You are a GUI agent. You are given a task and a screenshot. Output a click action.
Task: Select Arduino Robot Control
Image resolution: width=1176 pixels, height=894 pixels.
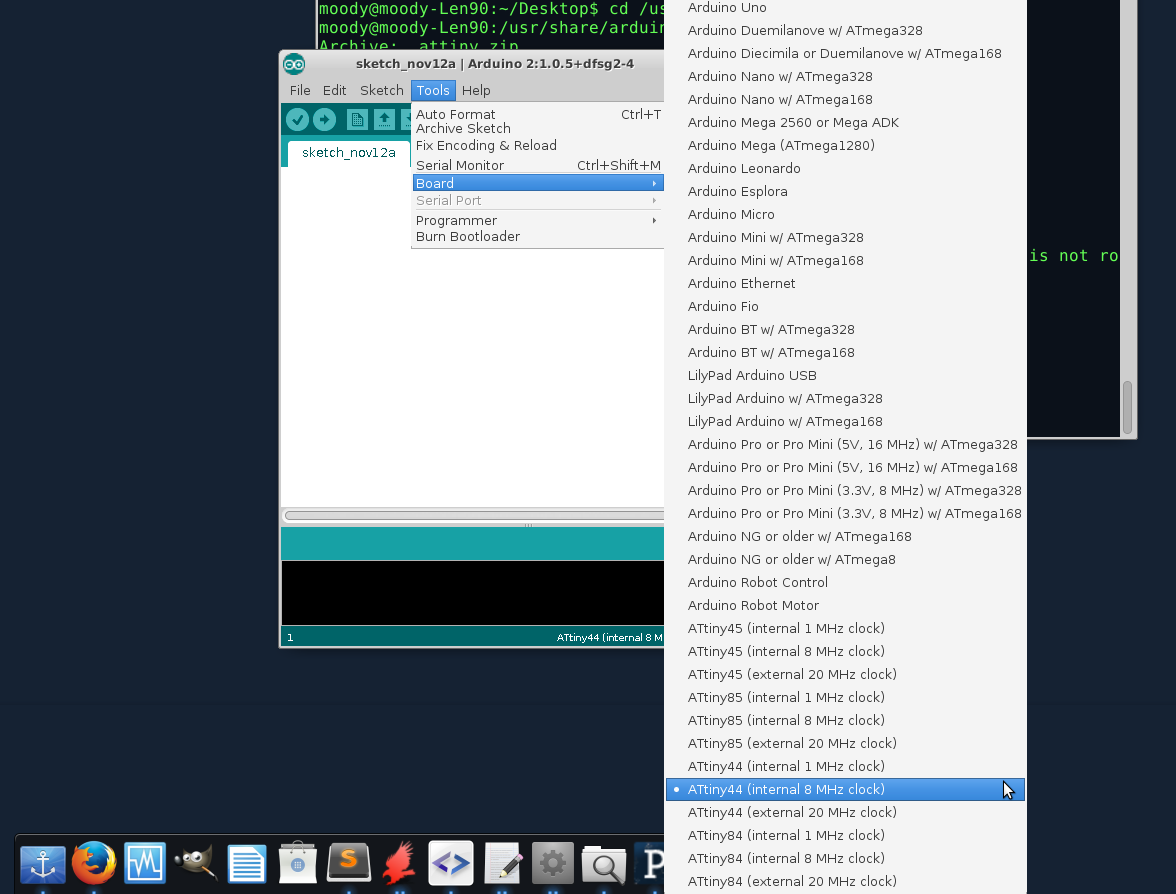845,582
